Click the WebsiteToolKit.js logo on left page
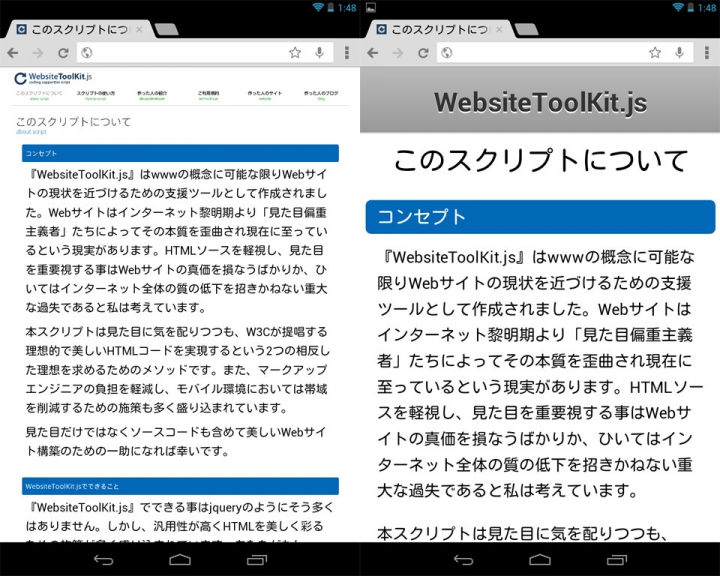720x576 pixels. coord(53,78)
